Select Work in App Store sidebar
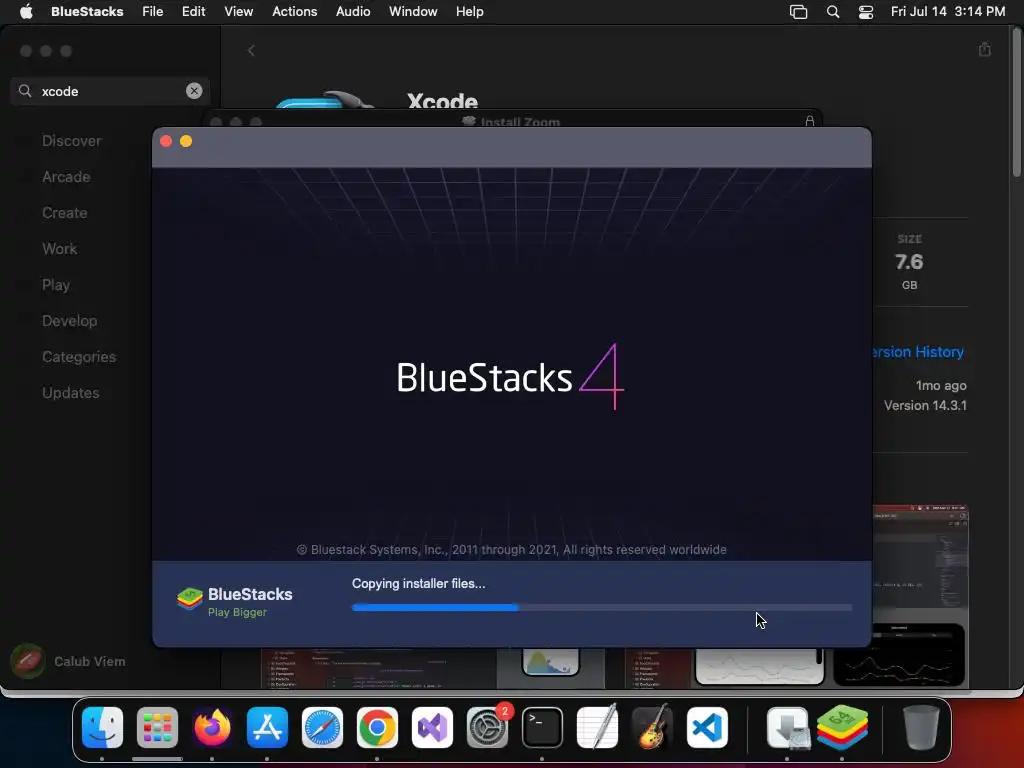 [x=59, y=249]
